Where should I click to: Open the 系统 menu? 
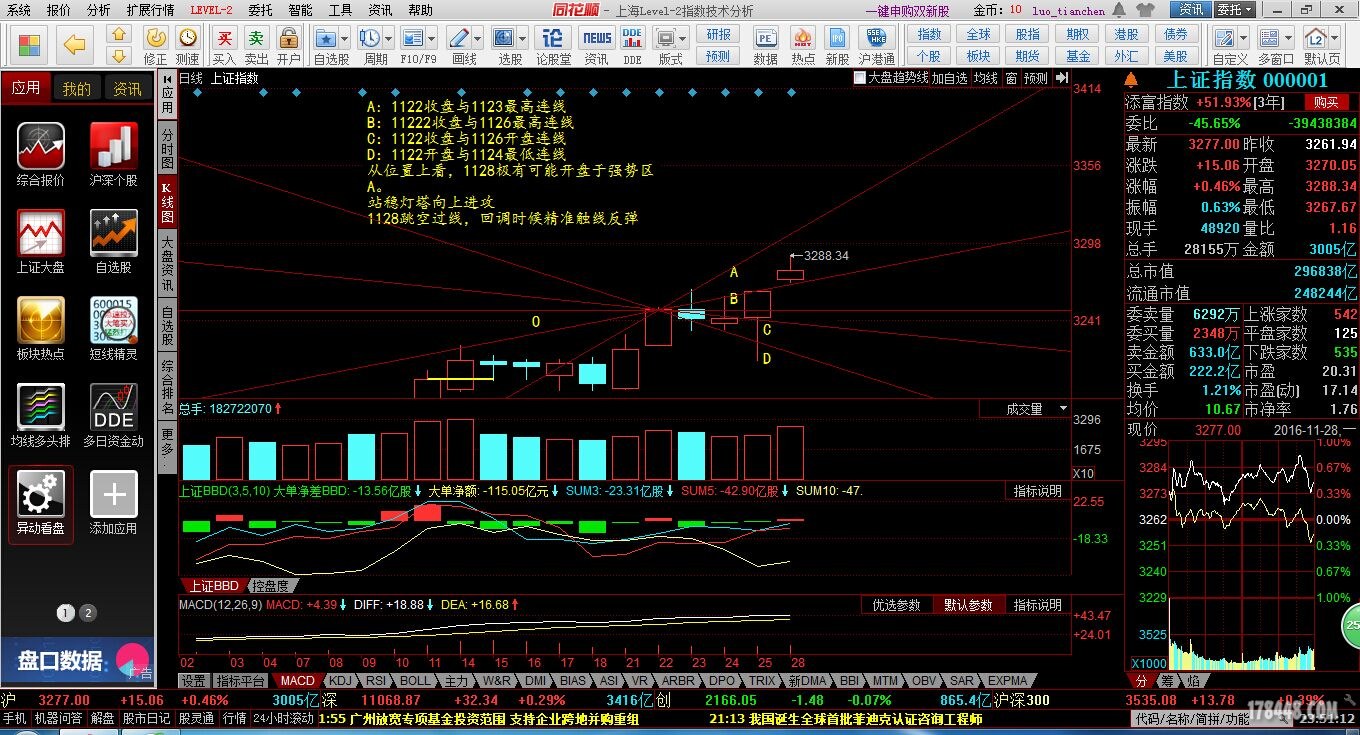click(18, 10)
